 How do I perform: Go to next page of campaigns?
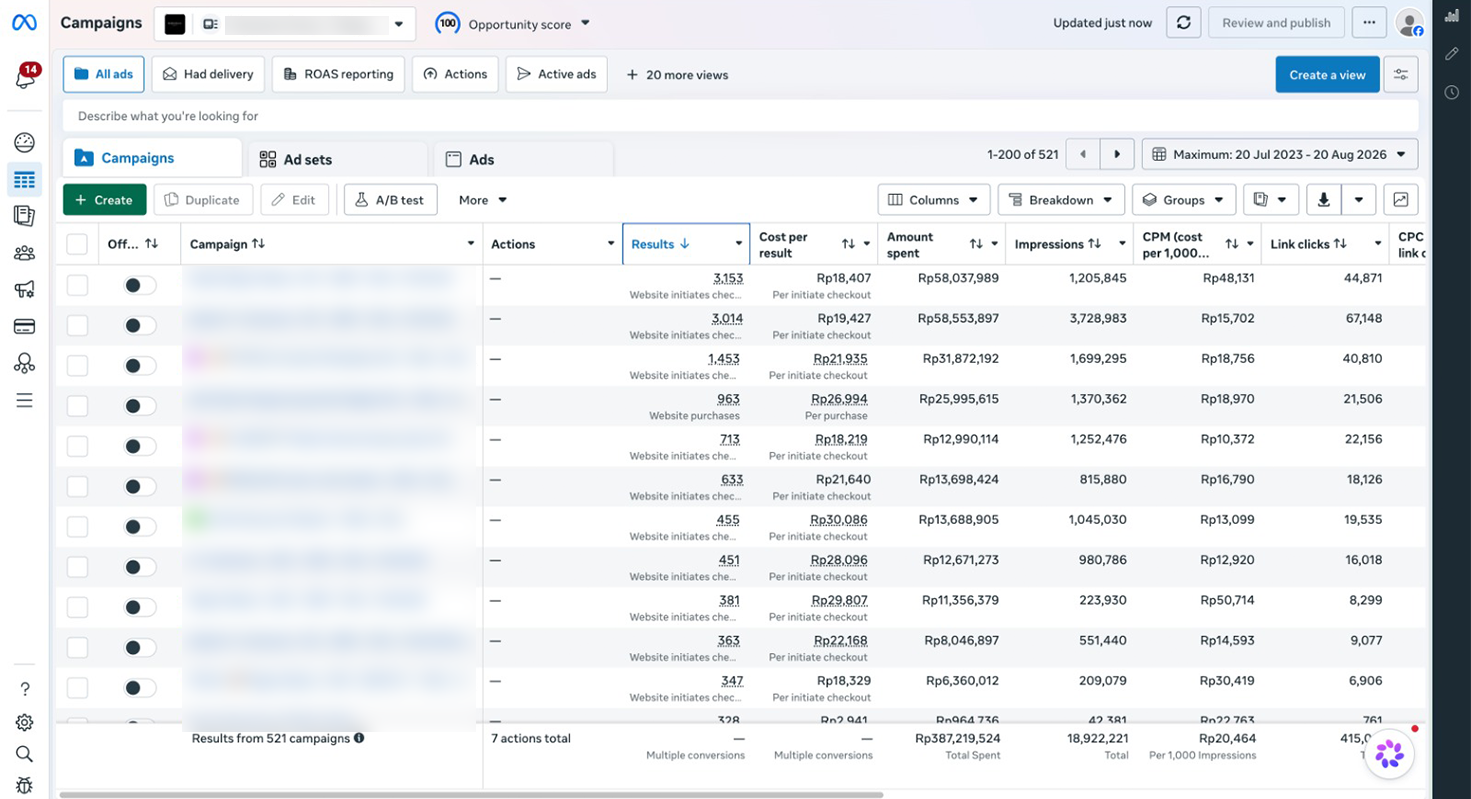tap(1117, 154)
